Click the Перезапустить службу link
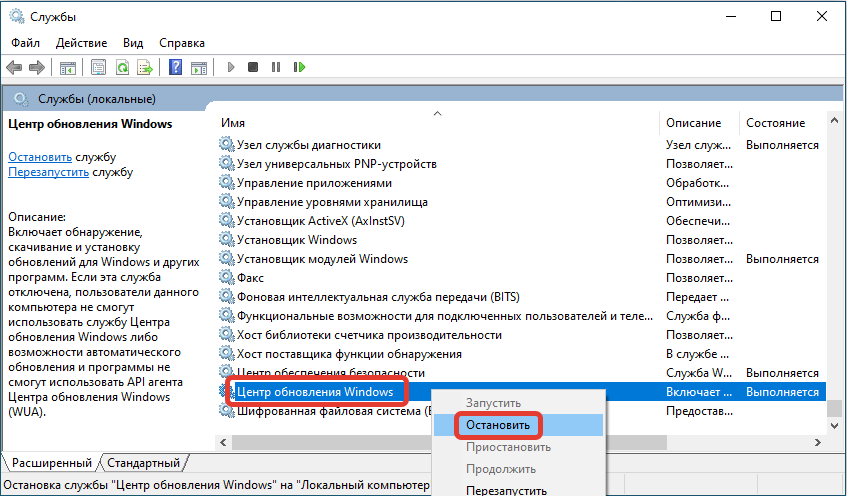Image resolution: width=847 pixels, height=496 pixels. 49,172
